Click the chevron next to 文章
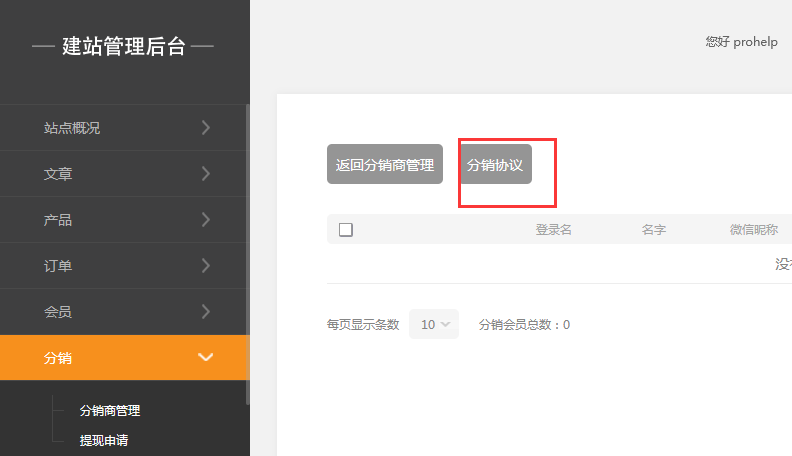This screenshot has height=456, width=792. (205, 173)
